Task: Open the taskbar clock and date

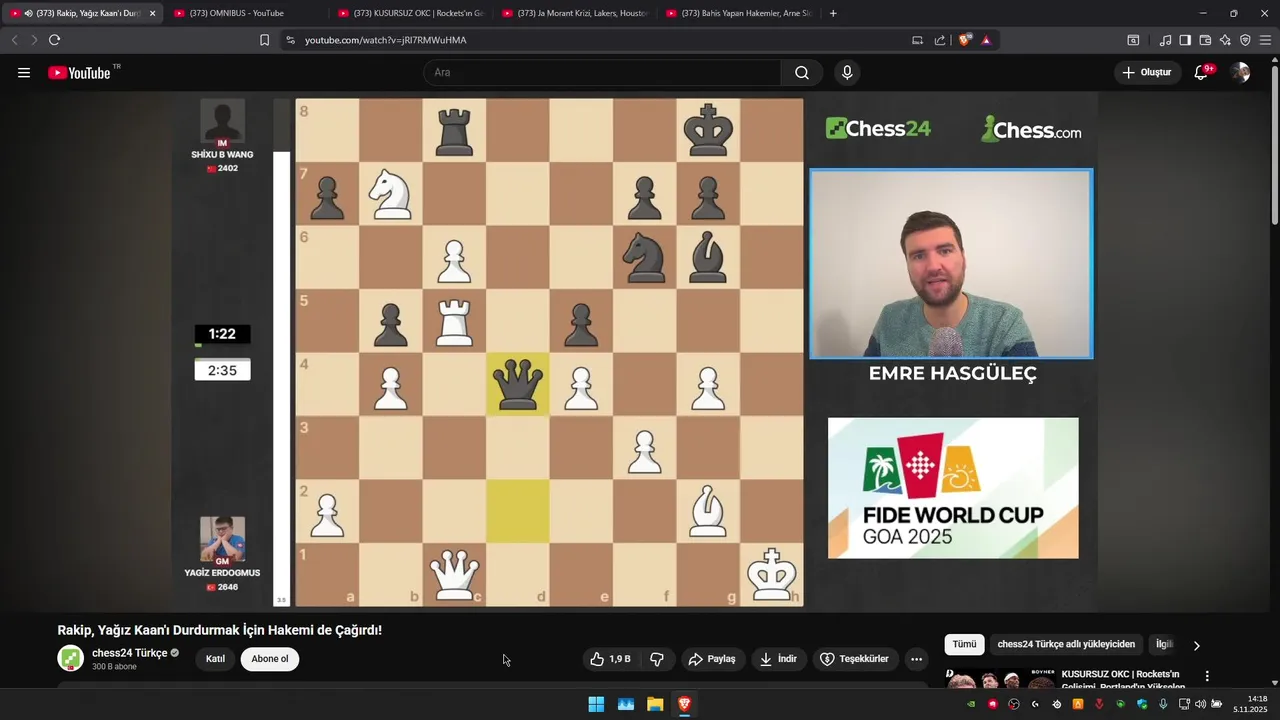Action: [1250, 704]
